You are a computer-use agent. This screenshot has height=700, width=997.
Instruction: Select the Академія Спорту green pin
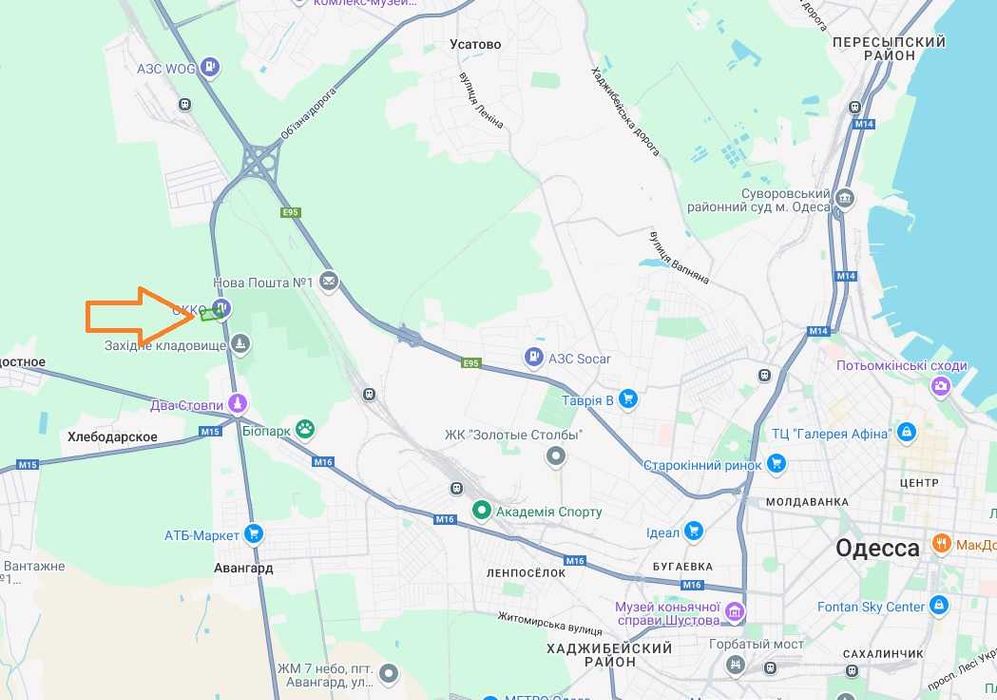pyautogui.click(x=481, y=510)
